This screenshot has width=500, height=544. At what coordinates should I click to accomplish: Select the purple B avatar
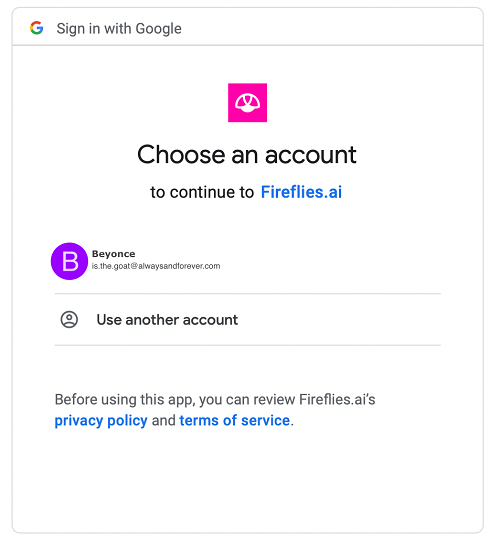point(69,261)
